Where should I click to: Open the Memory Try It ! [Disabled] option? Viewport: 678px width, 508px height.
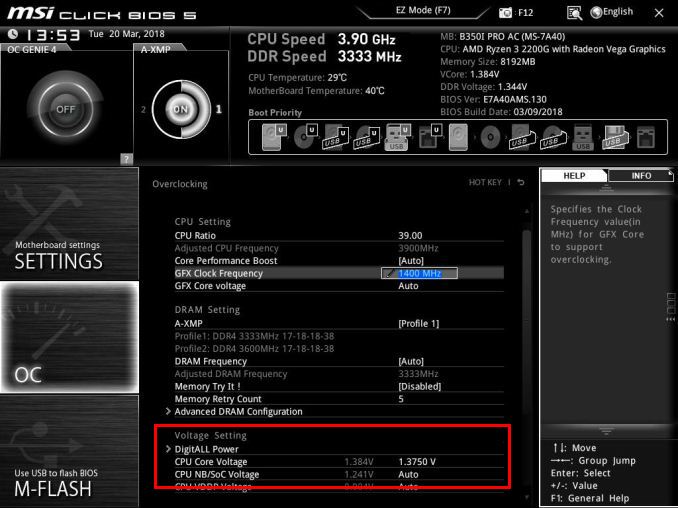pos(419,386)
